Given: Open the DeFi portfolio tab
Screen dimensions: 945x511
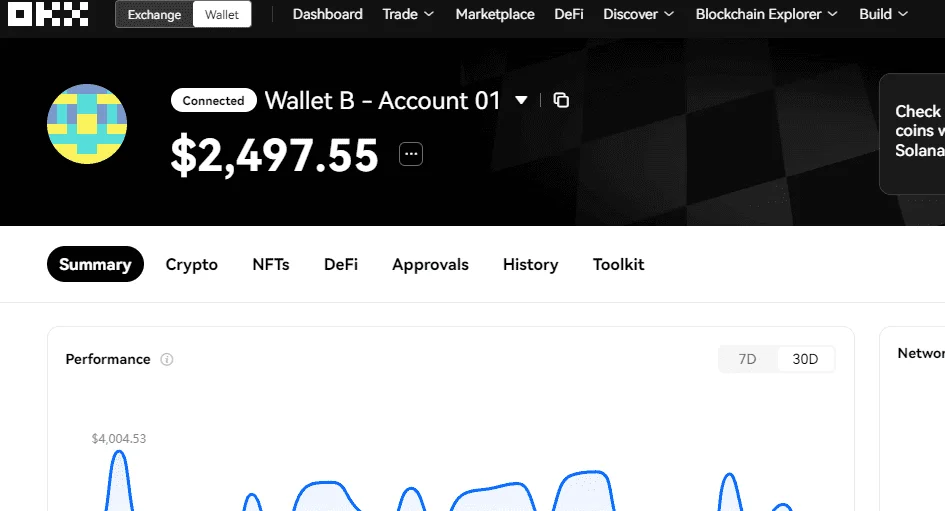Looking at the screenshot, I should click(x=341, y=264).
